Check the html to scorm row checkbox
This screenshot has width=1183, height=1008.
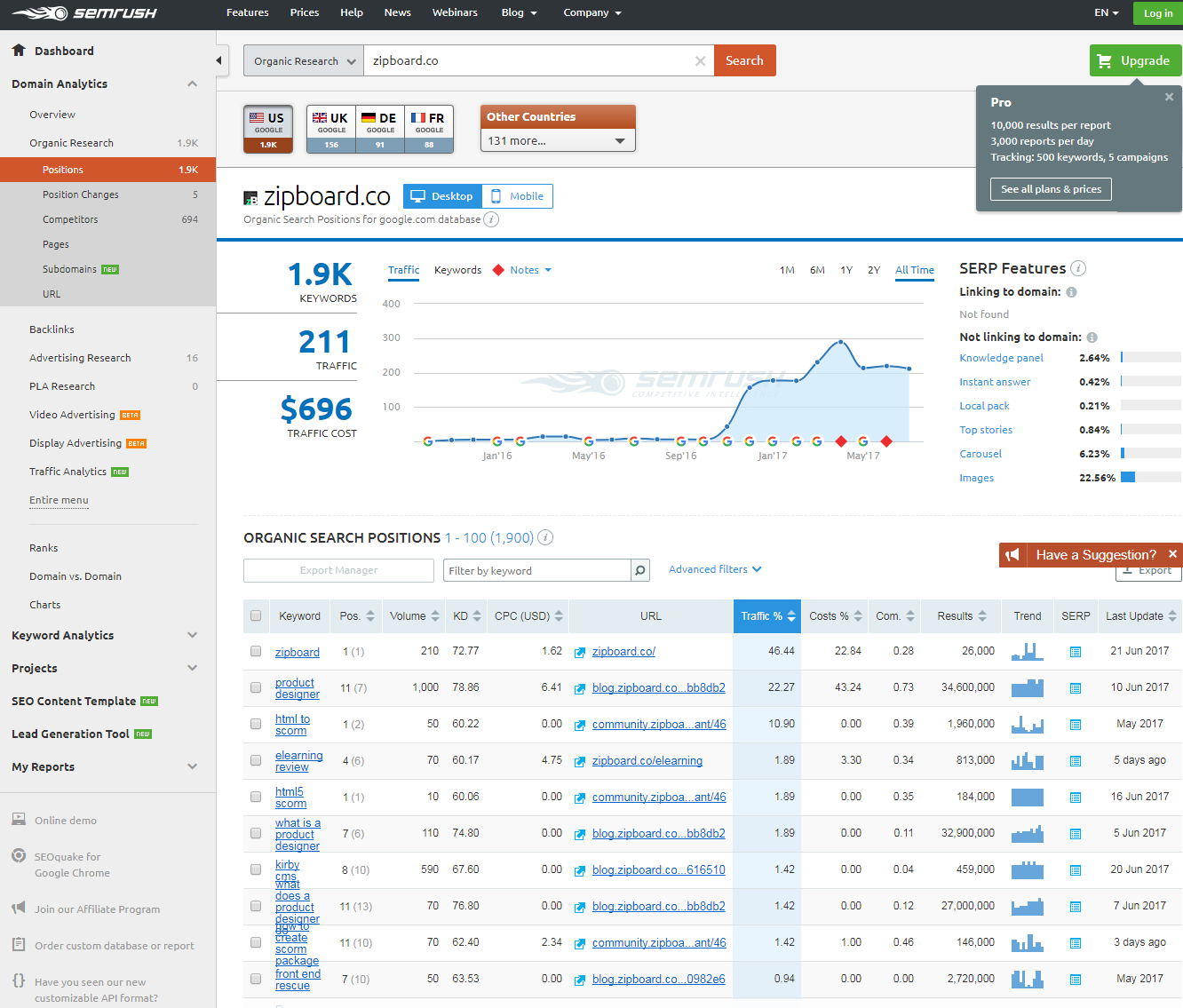click(256, 724)
